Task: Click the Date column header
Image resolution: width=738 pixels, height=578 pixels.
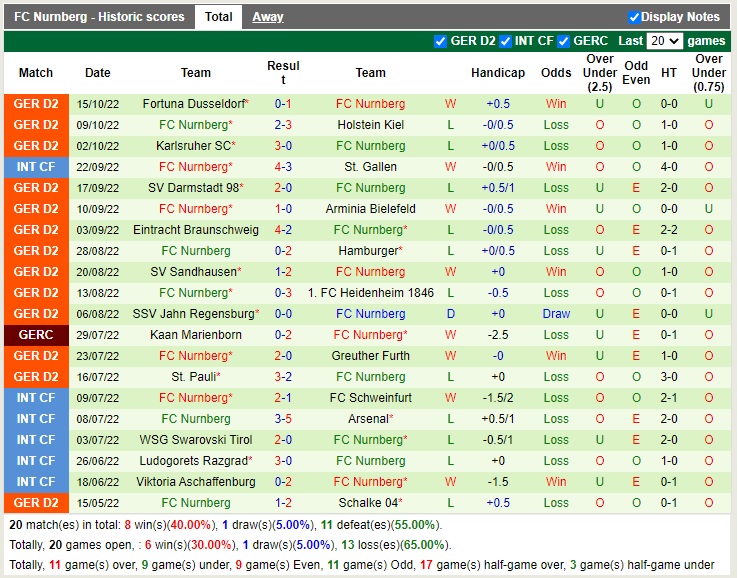Action: [x=97, y=73]
